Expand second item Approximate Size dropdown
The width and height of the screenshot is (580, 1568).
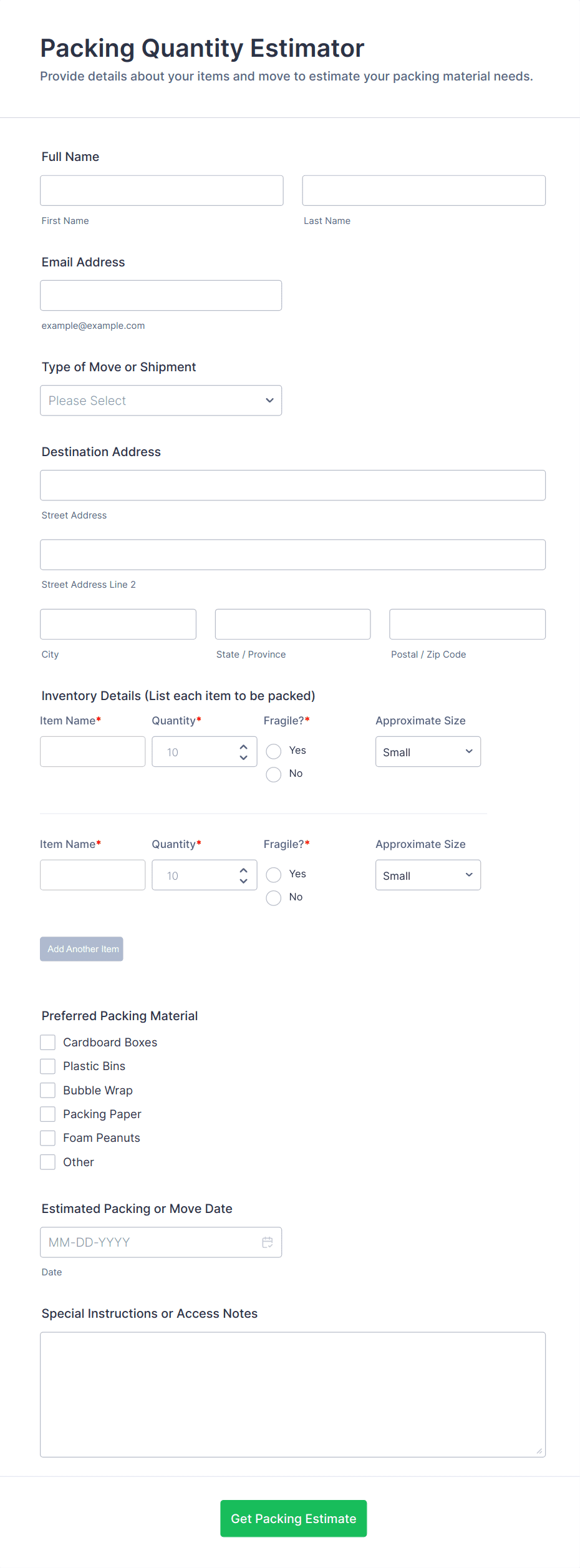[x=428, y=875]
